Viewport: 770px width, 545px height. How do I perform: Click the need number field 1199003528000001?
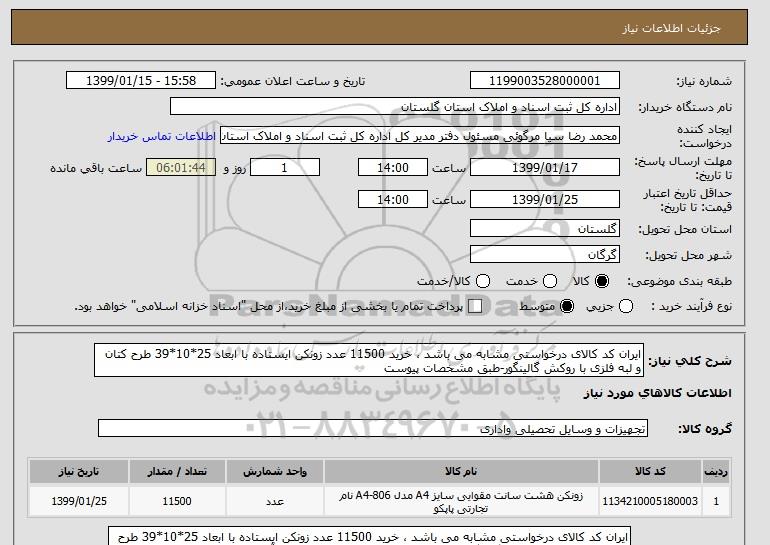545,81
